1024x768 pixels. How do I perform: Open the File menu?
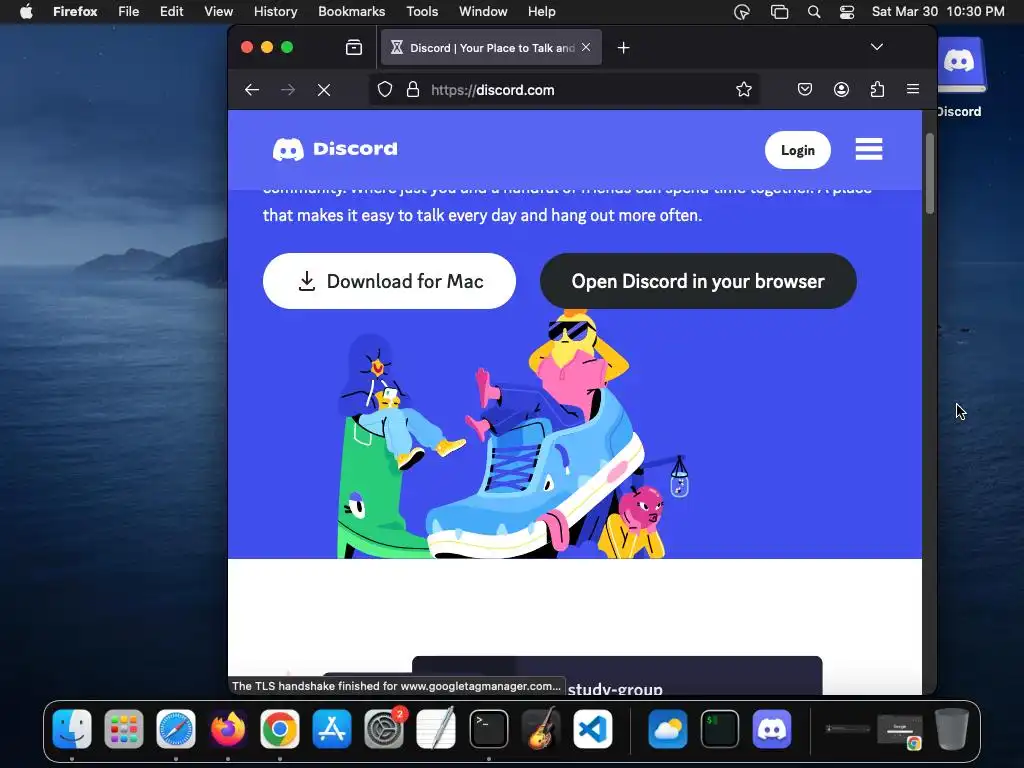129,12
